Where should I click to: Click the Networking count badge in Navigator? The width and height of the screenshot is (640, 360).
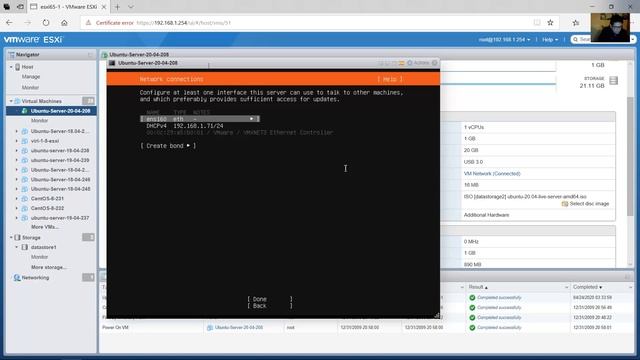pyautogui.click(x=88, y=278)
